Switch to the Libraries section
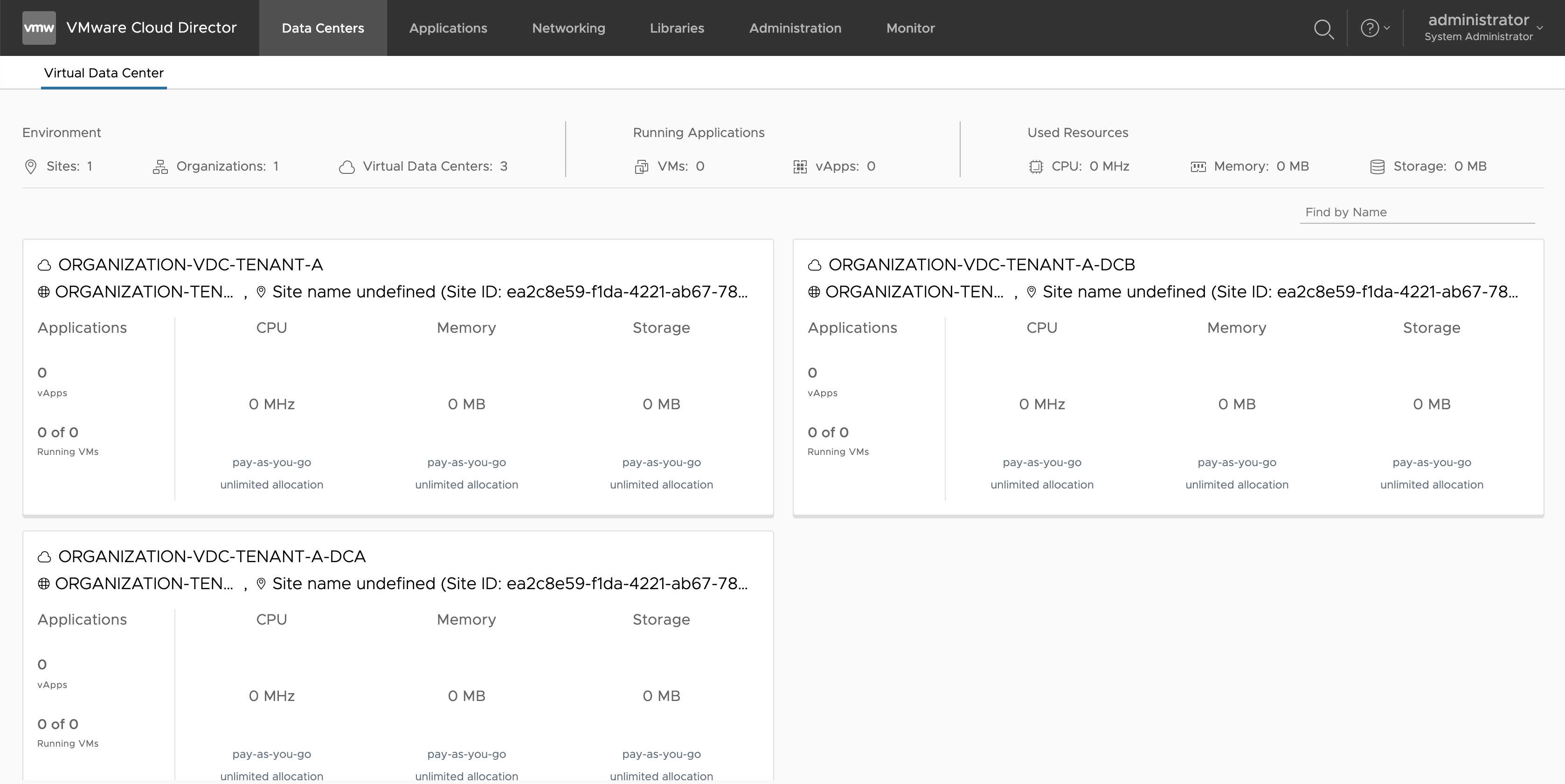This screenshot has width=1565, height=784. [x=677, y=28]
